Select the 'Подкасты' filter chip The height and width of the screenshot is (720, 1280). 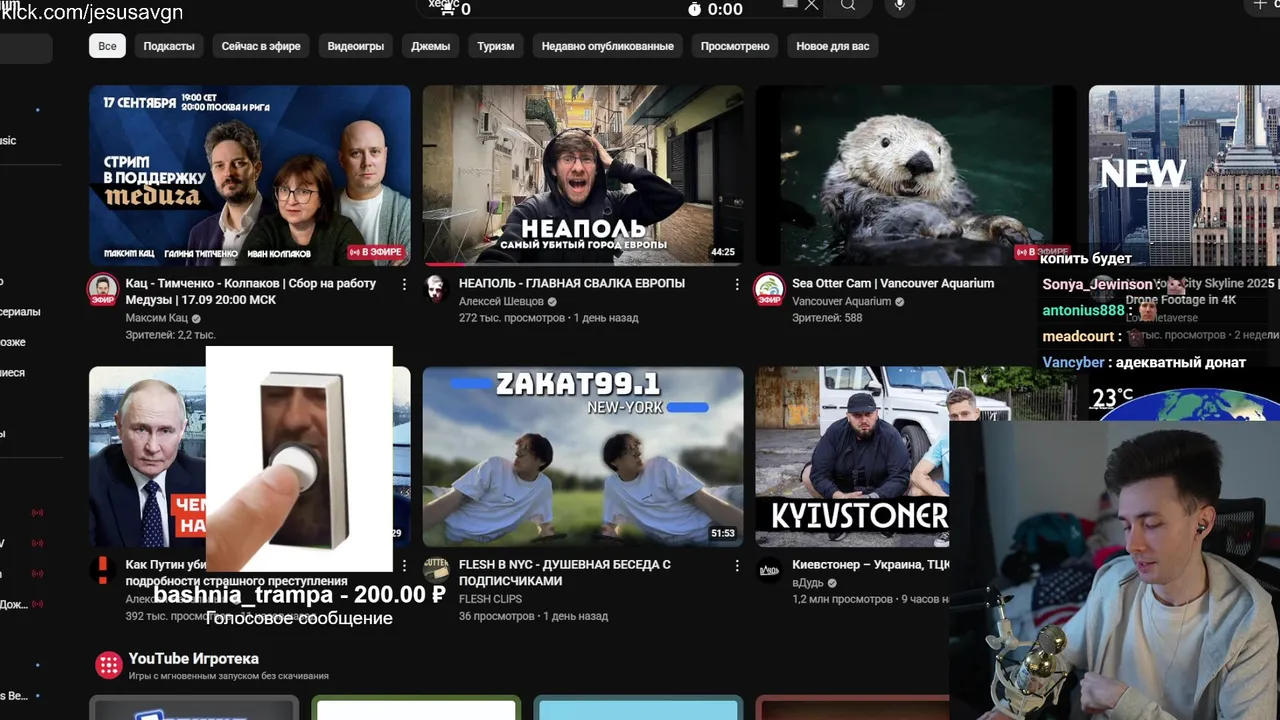point(169,46)
